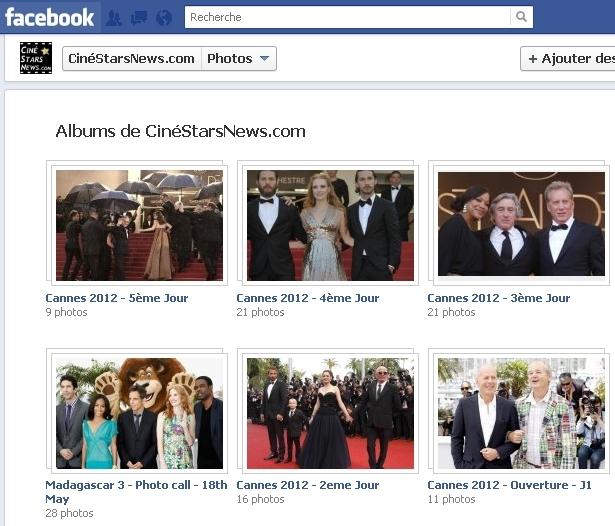Open friend requests icon
Image resolution: width=615 pixels, height=526 pixels.
(114, 18)
